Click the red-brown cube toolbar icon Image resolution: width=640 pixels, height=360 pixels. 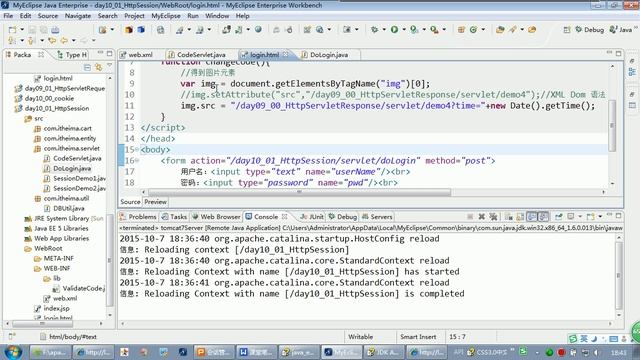tap(129, 30)
